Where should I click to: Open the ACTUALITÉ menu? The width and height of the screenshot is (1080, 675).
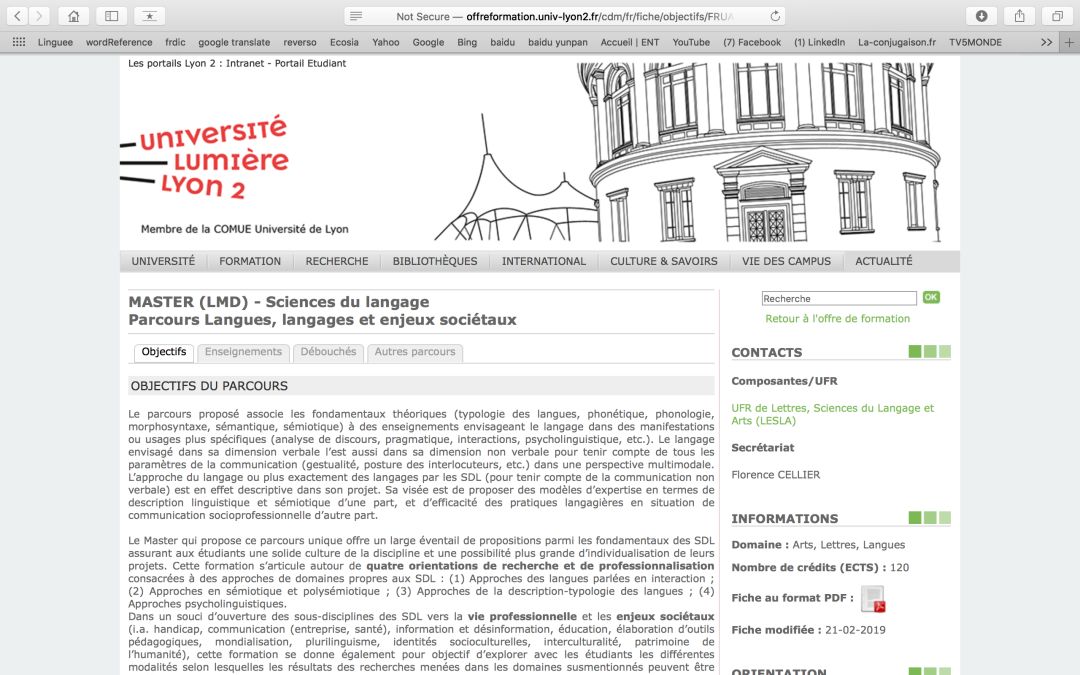(884, 261)
